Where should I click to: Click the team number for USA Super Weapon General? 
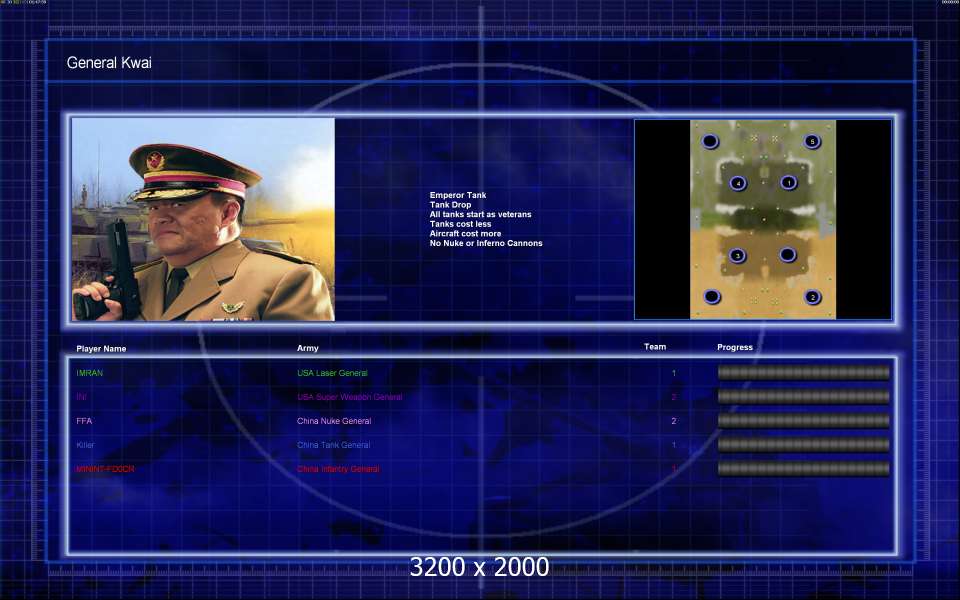point(673,397)
